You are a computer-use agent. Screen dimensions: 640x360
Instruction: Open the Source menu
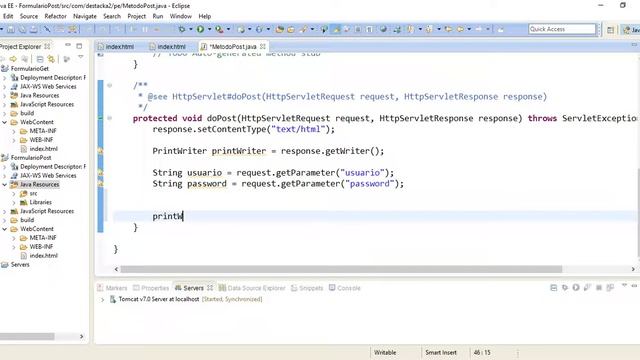tap(29, 16)
